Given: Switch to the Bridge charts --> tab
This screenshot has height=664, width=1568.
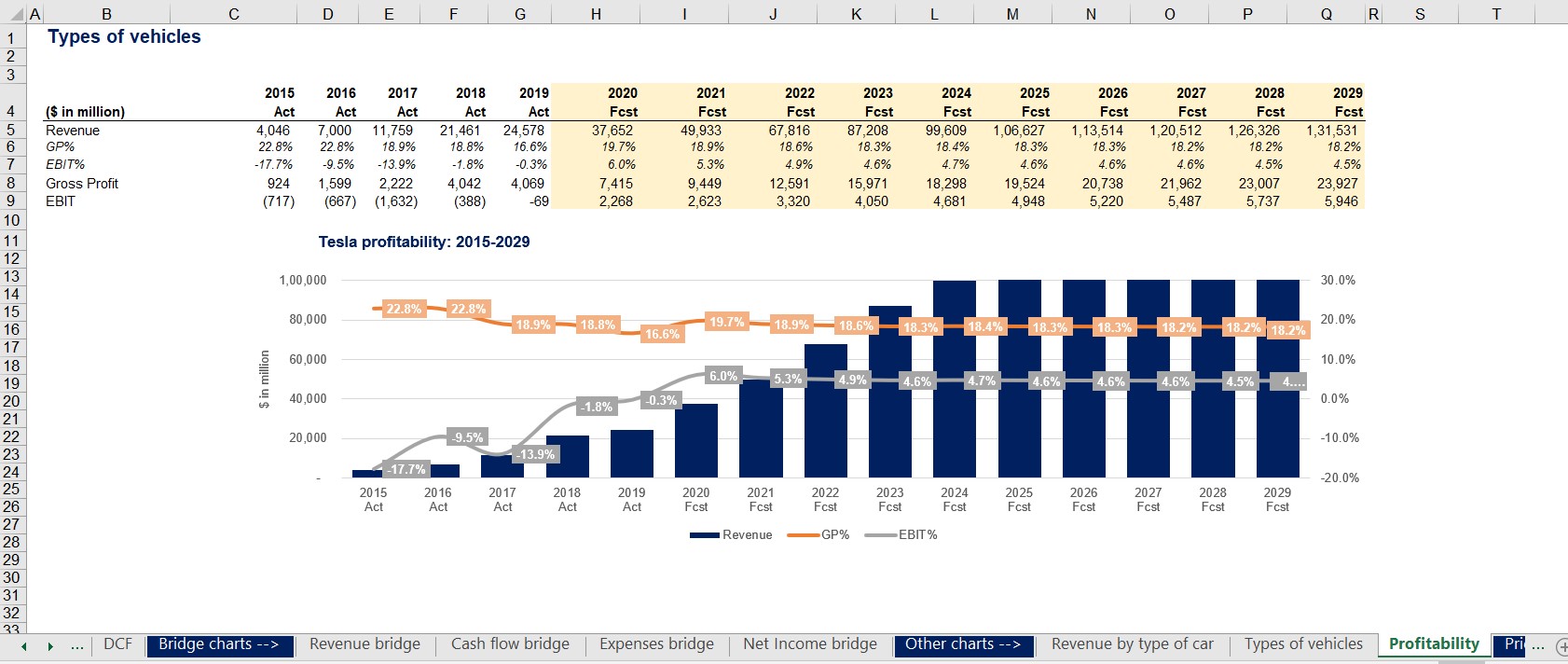Looking at the screenshot, I should tap(219, 644).
